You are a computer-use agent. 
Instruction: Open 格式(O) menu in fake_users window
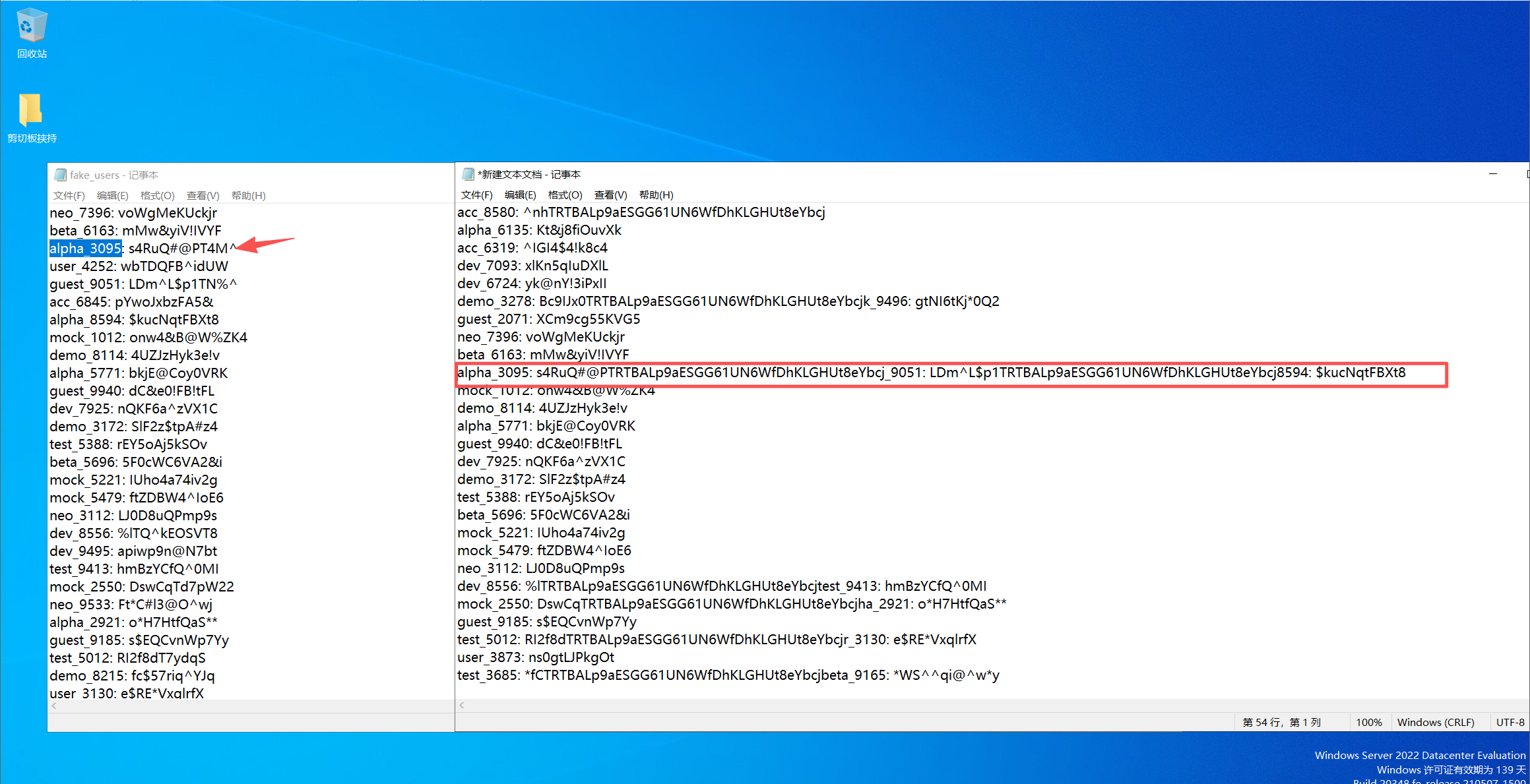157,195
